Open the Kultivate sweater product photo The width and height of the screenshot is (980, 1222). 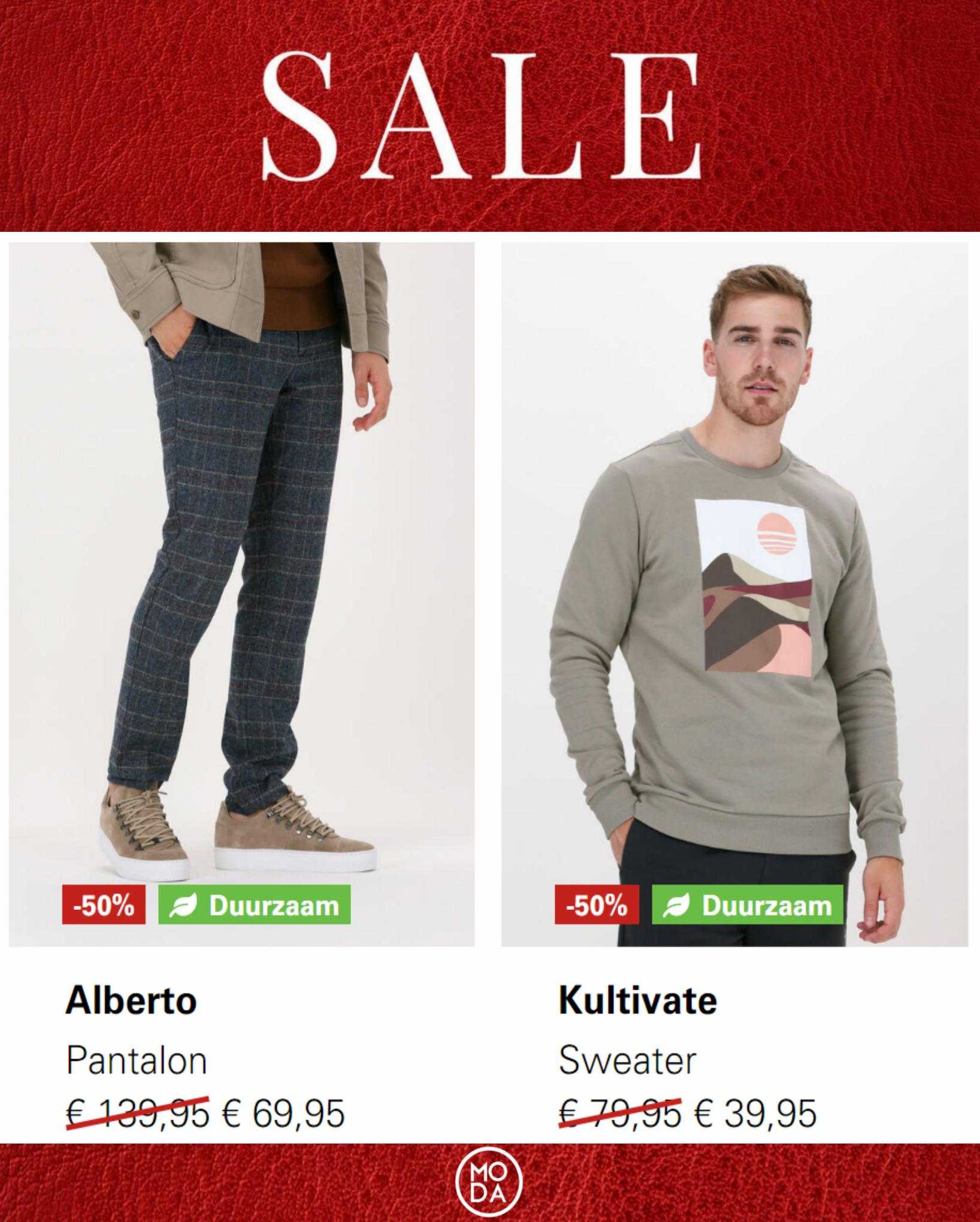point(734,594)
